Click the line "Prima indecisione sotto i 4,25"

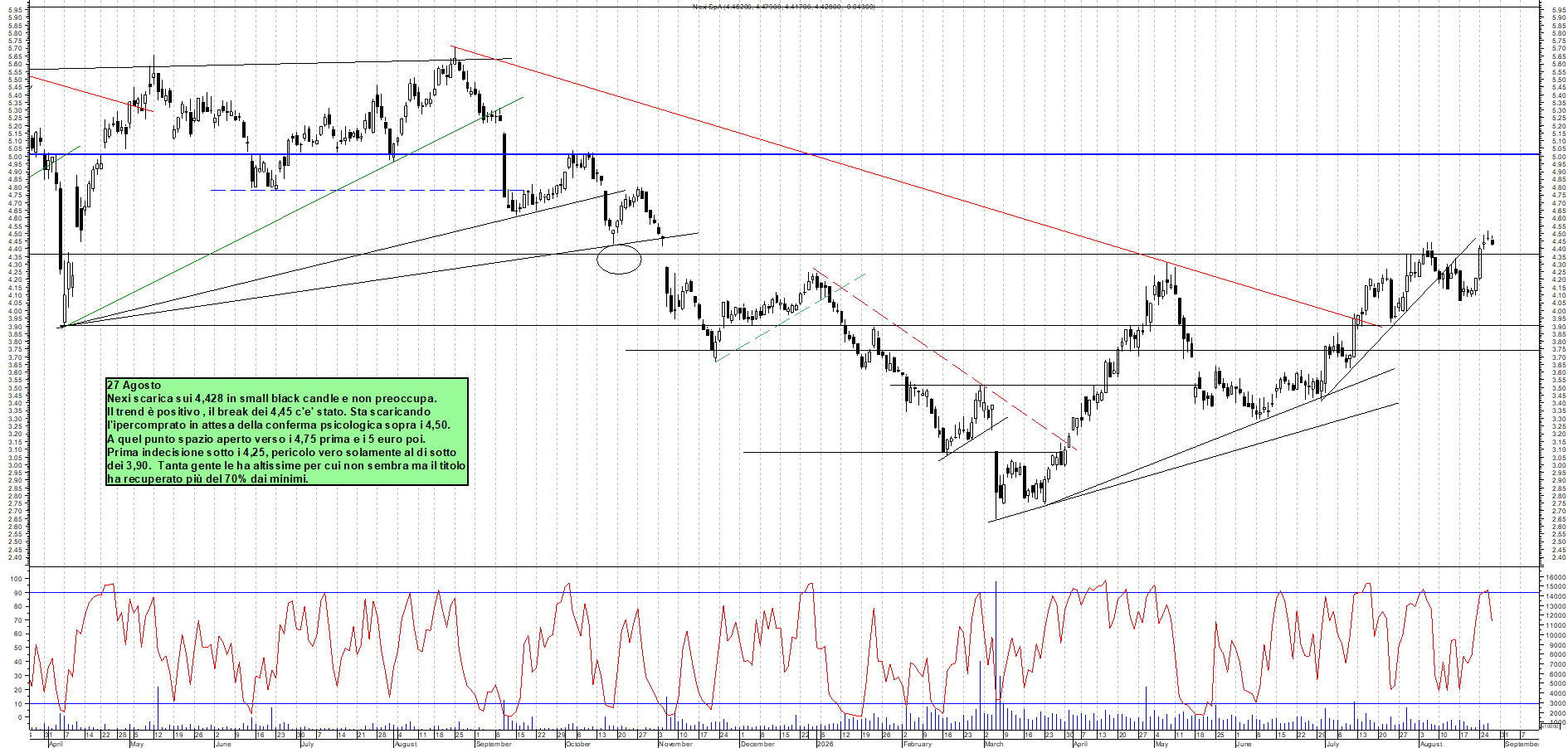coord(281,452)
